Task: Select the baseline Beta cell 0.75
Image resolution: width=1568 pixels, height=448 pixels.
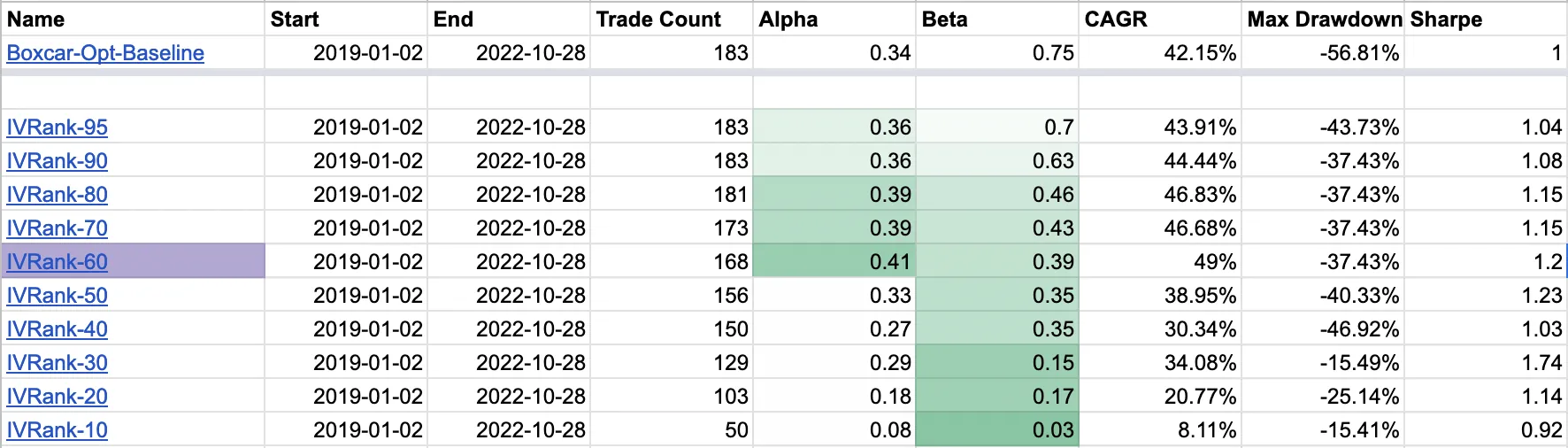Action: [997, 53]
